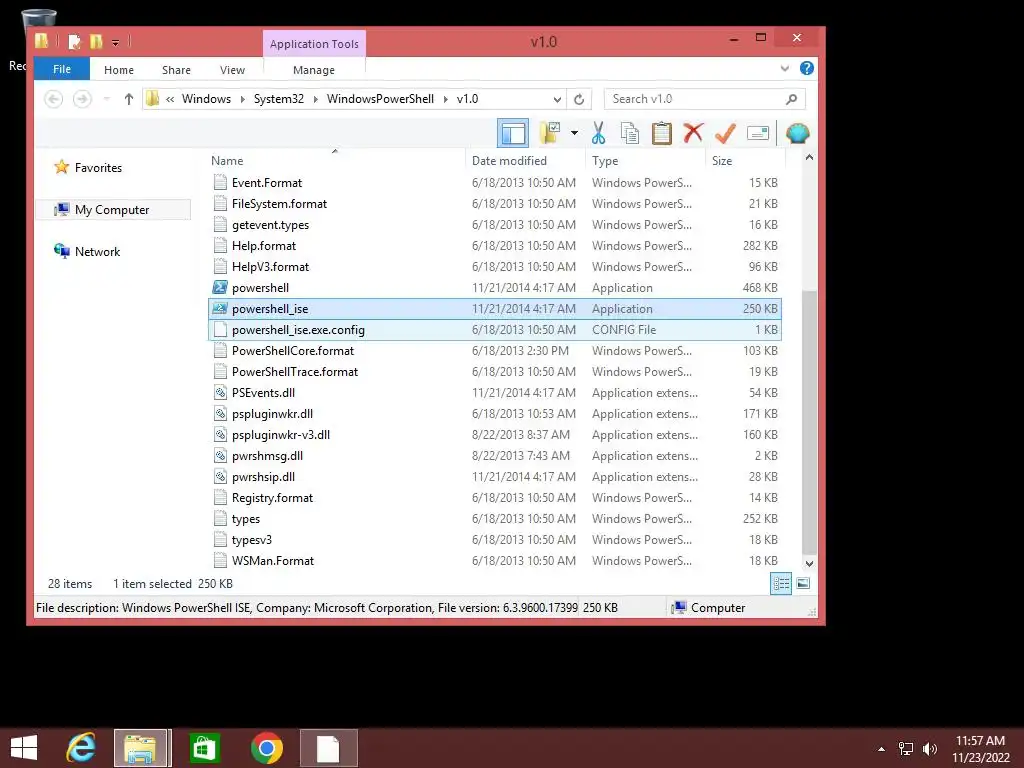The height and width of the screenshot is (768, 1024).
Task: Select the Event.Format file
Action: 494,183
